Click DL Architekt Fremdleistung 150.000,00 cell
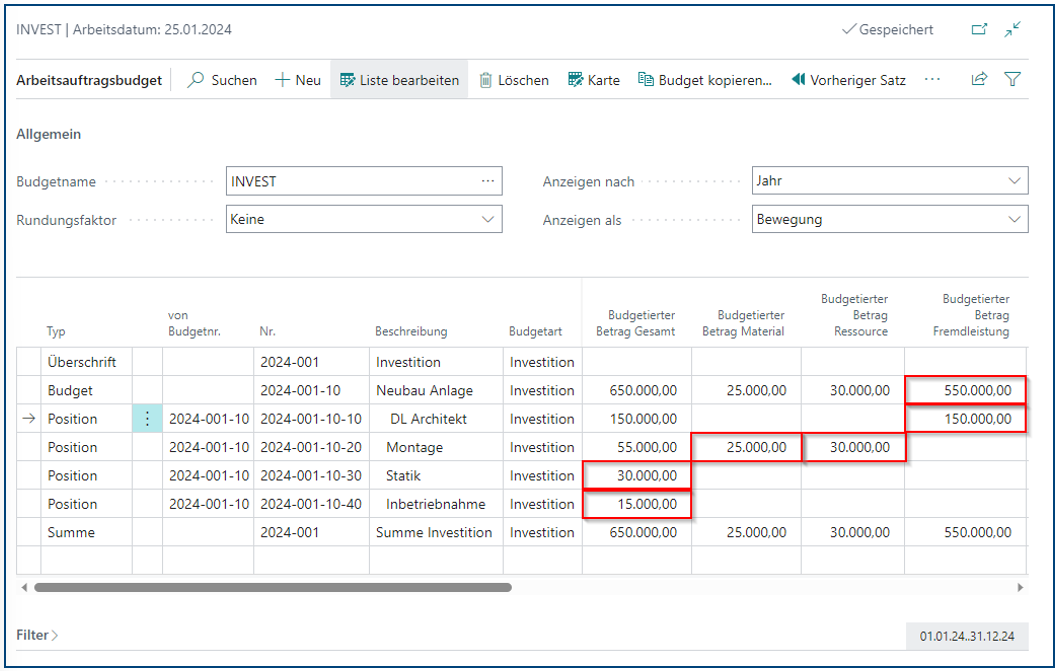1060x671 pixels. coord(965,419)
